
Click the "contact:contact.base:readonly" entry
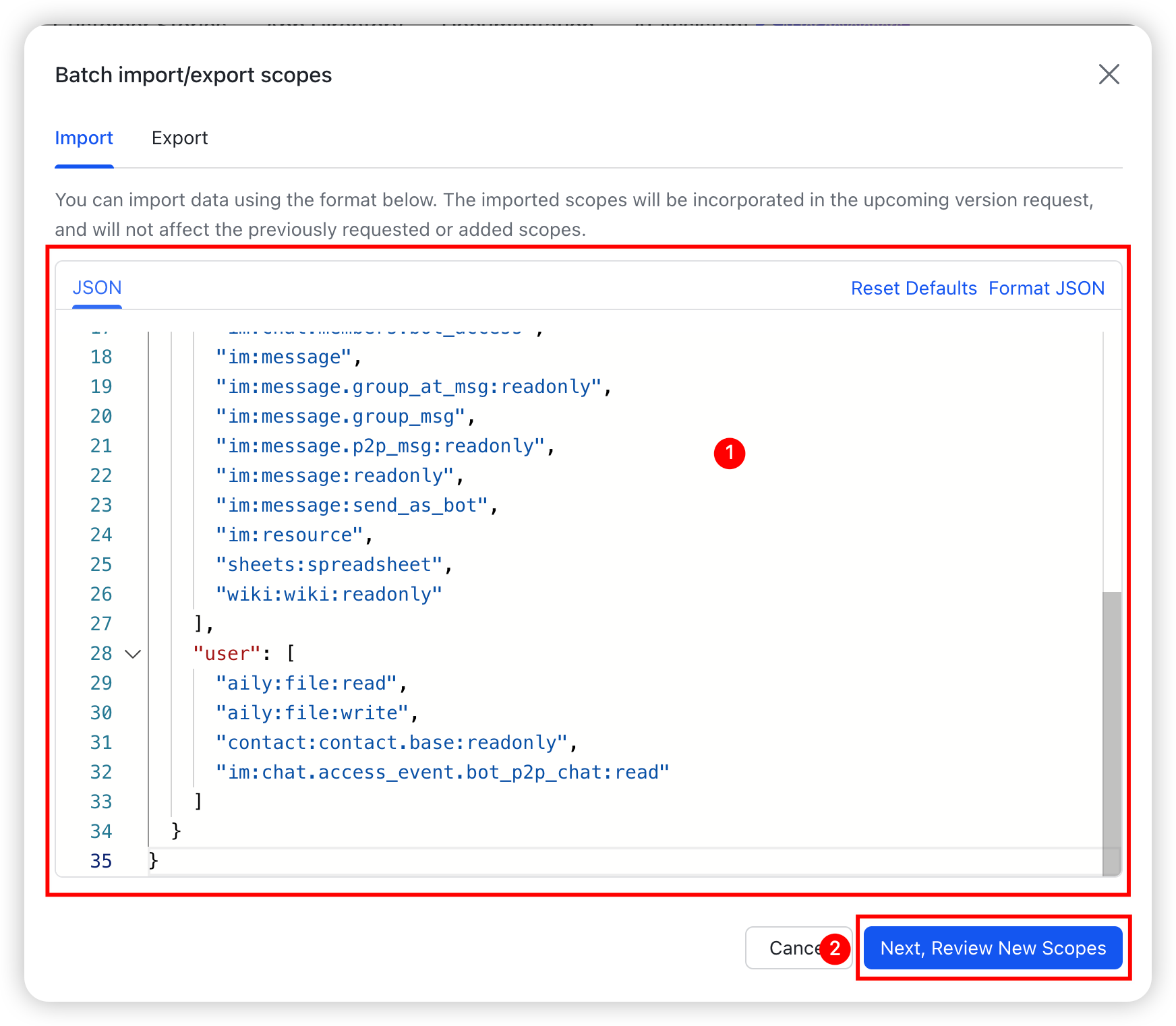[392, 743]
